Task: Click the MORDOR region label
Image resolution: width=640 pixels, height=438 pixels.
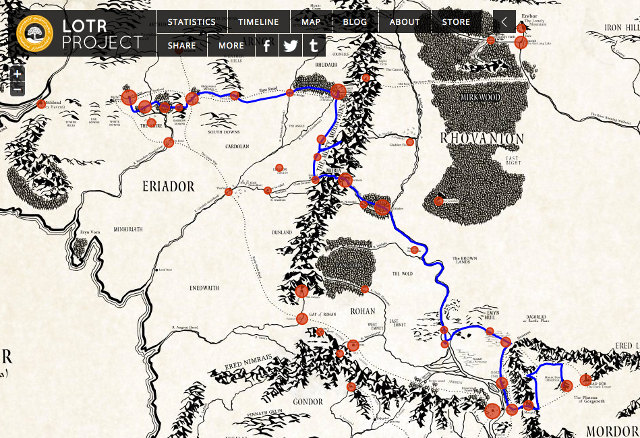Action: [x=611, y=431]
